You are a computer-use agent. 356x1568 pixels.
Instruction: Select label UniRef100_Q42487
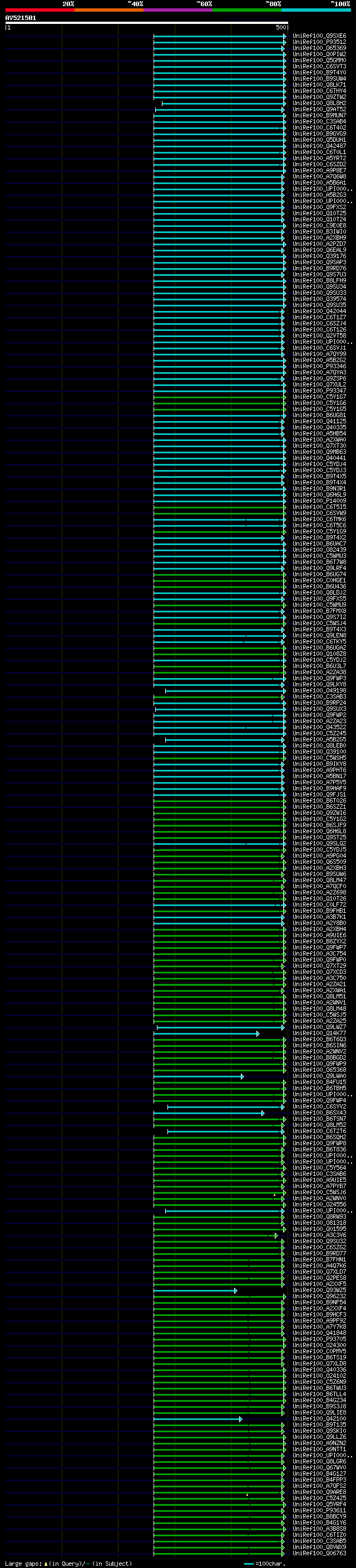click(x=319, y=146)
